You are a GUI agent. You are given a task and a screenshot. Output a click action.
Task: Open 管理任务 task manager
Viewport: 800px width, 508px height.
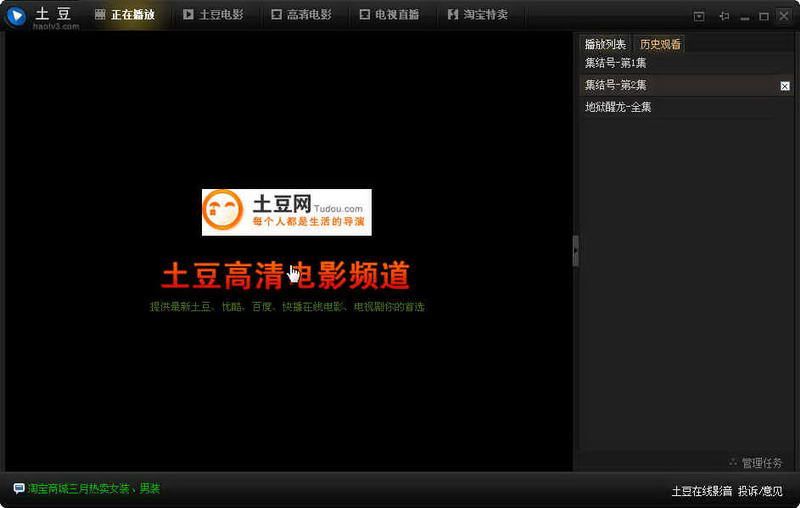point(756,463)
